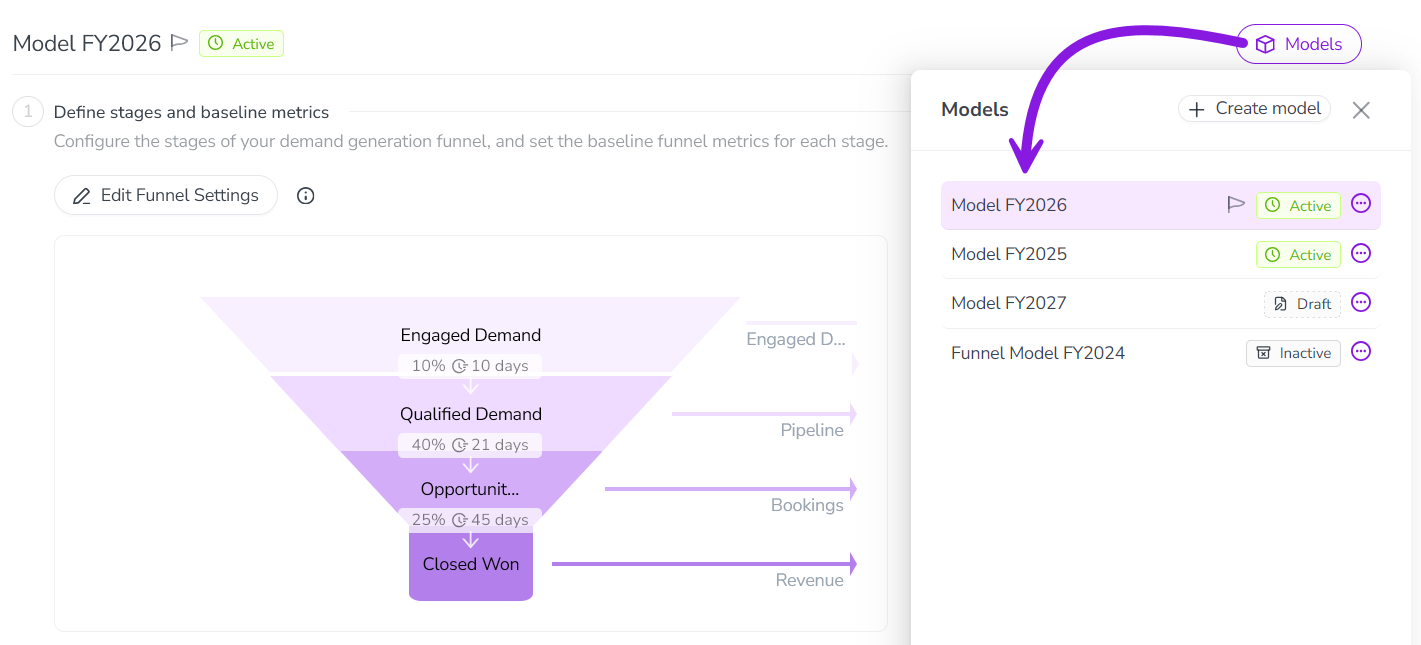Click 25% 45 days conversion metric
This screenshot has height=645, width=1421.
(470, 520)
